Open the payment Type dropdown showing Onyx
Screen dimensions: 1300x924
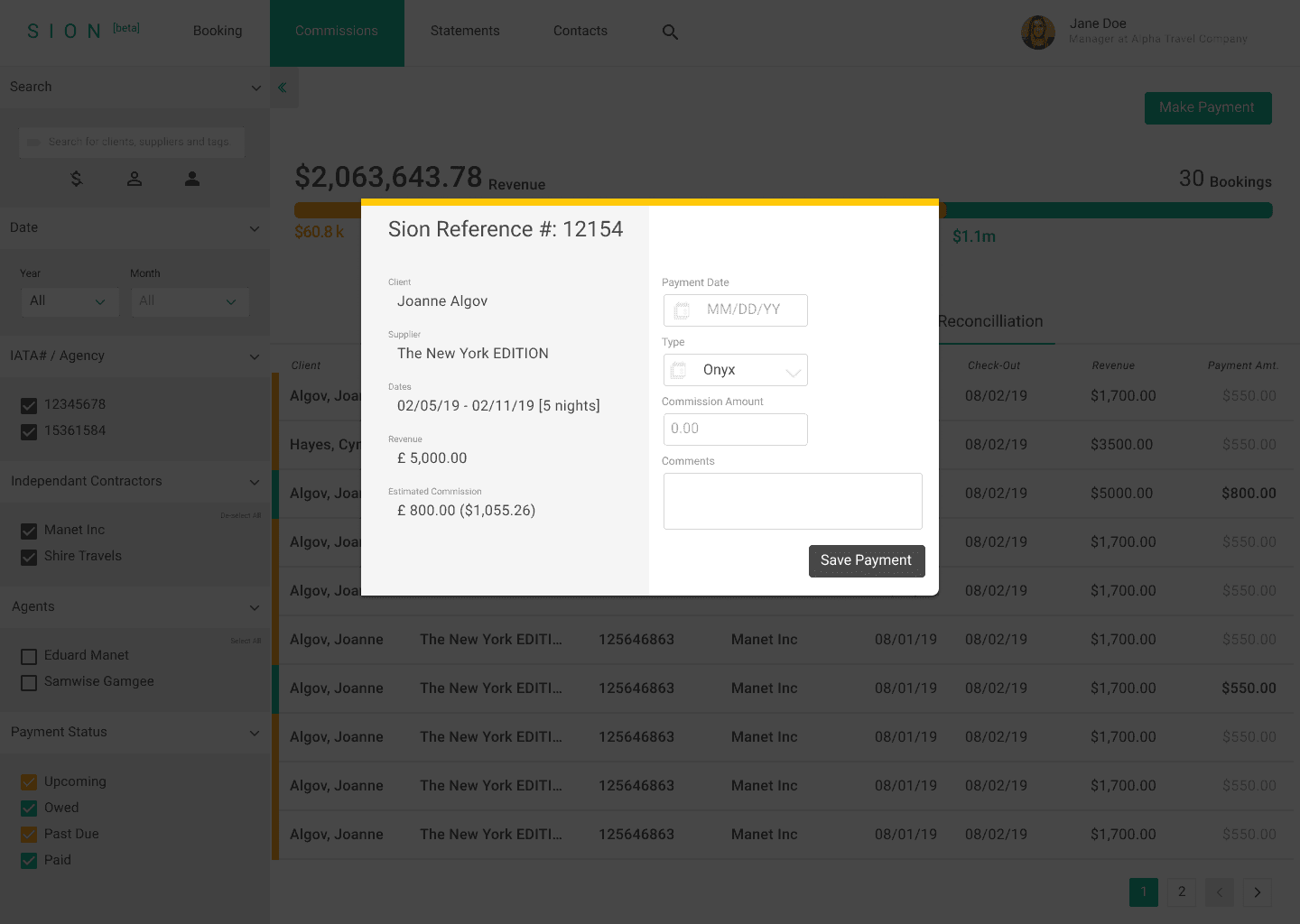736,370
